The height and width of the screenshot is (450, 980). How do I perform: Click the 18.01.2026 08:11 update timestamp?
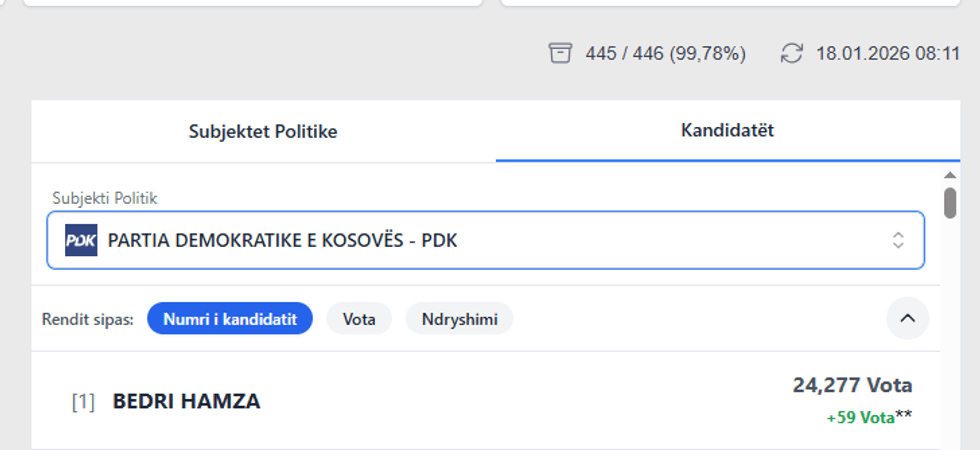[887, 54]
